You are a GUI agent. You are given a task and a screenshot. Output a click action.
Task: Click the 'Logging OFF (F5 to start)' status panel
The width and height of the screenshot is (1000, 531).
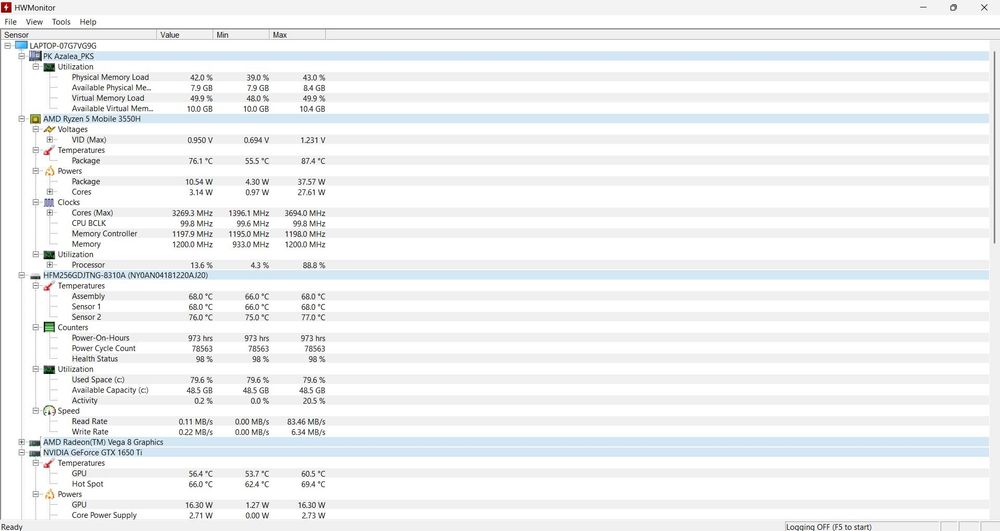point(862,527)
